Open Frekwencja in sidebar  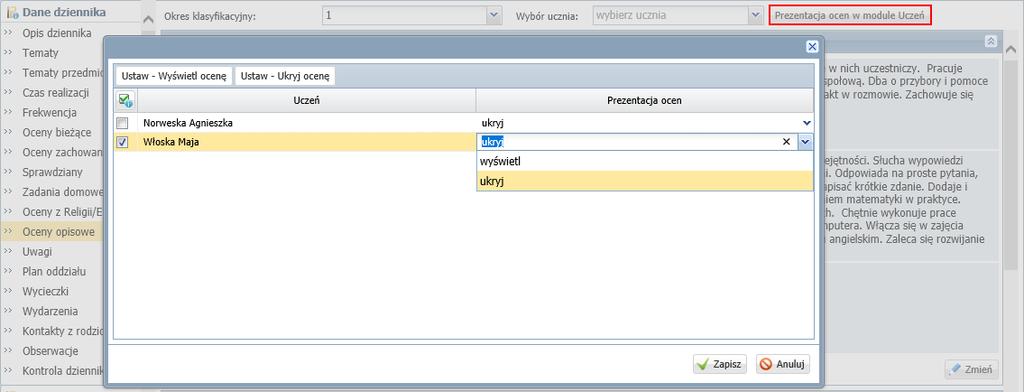[x=49, y=112]
